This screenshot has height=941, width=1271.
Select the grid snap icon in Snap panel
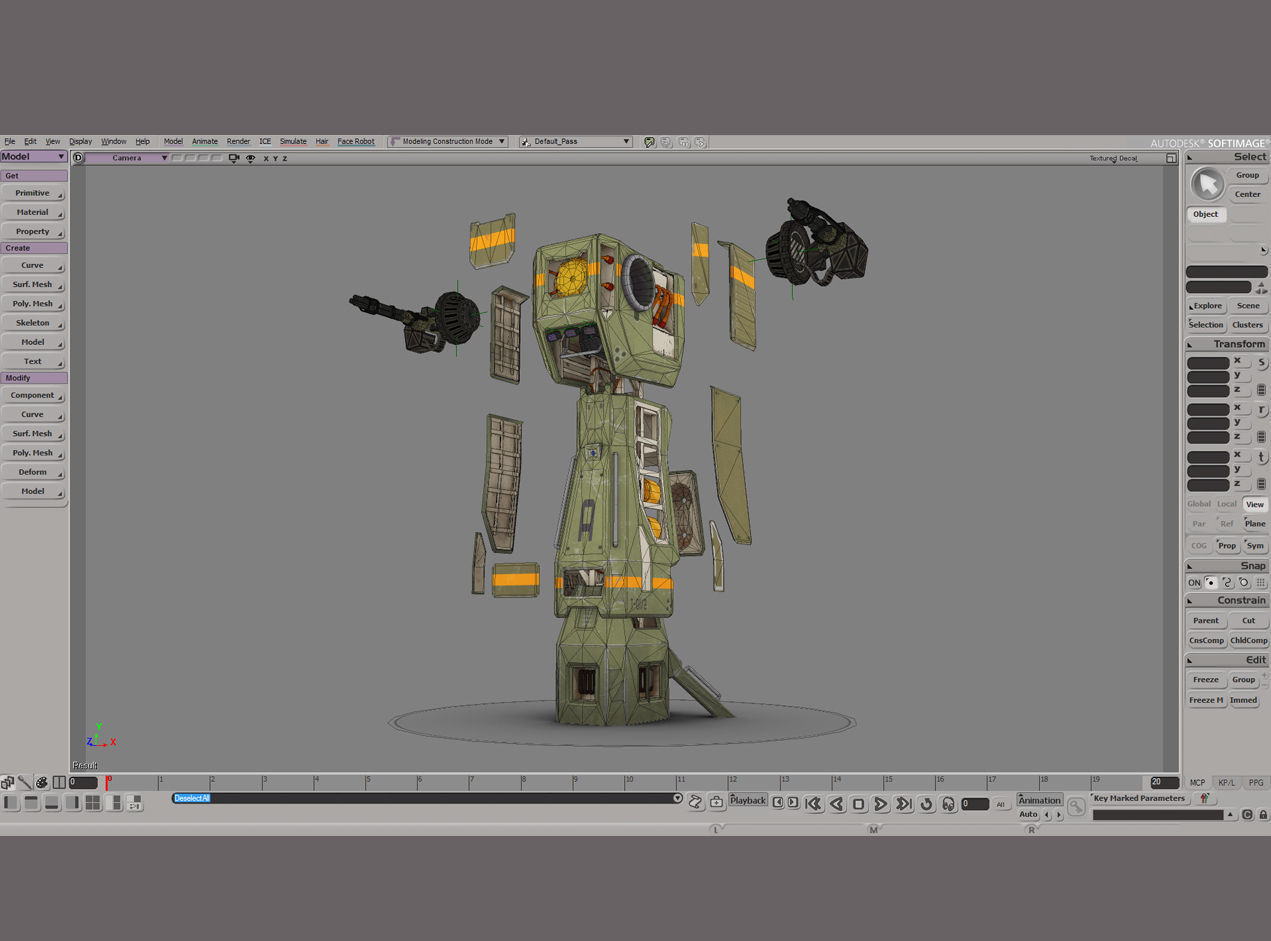point(1261,582)
